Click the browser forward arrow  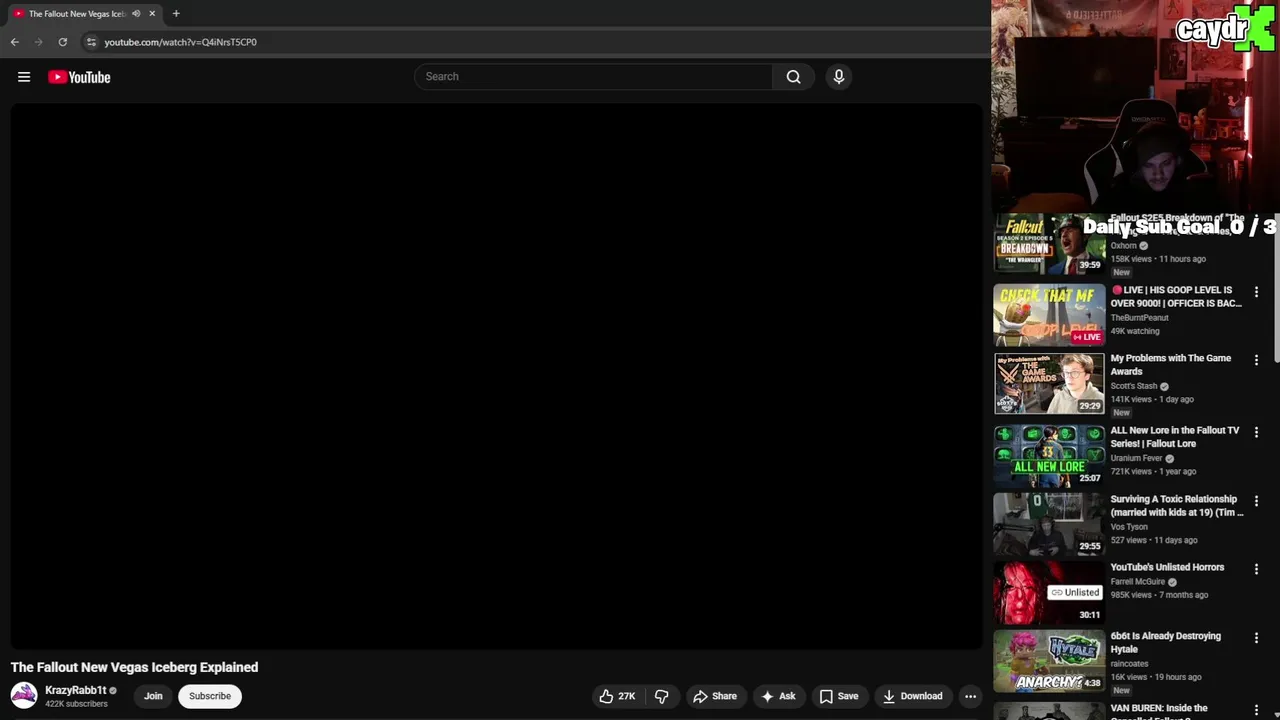(38, 42)
